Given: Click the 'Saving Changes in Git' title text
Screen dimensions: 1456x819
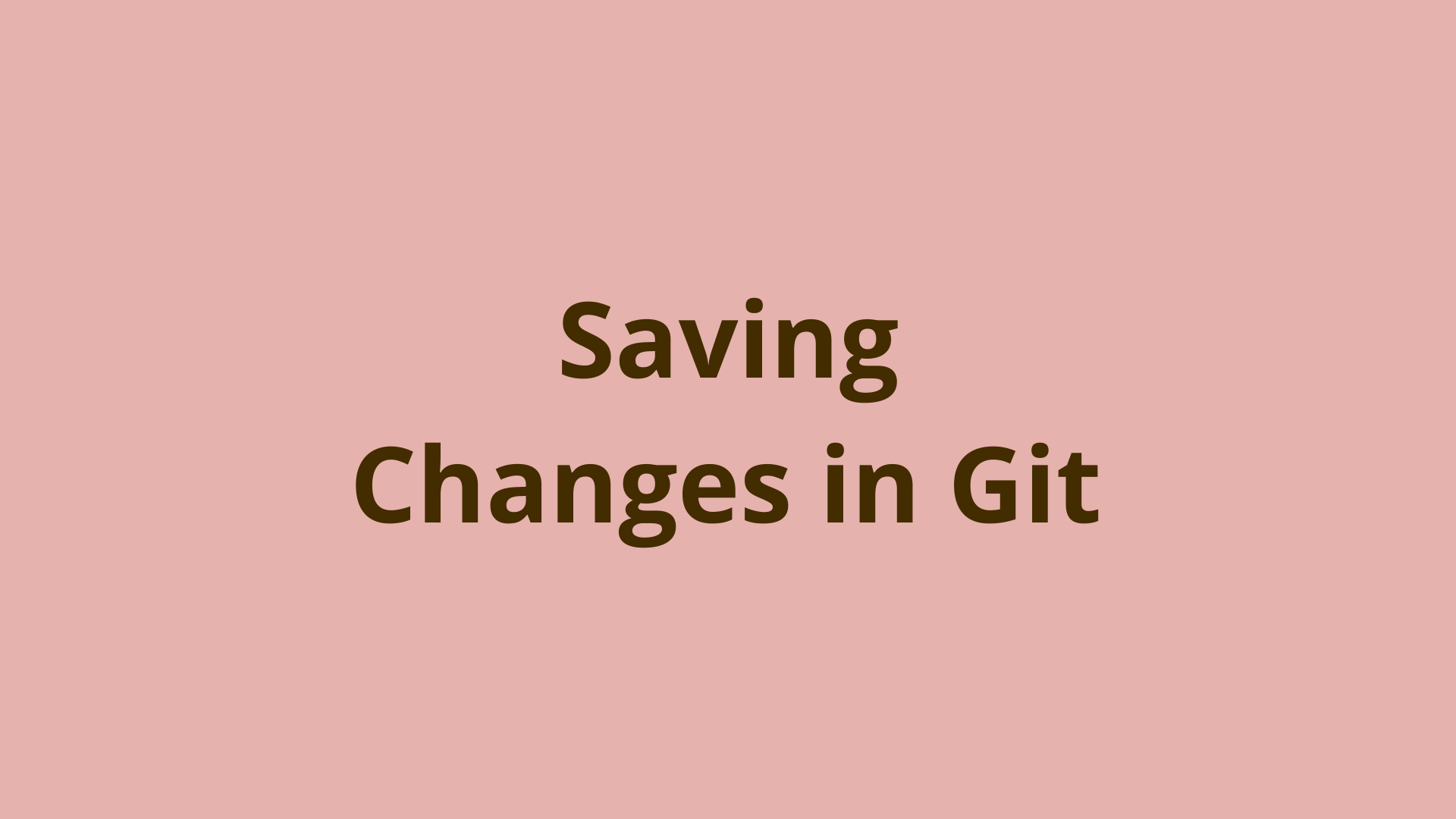Looking at the screenshot, I should [x=728, y=409].
